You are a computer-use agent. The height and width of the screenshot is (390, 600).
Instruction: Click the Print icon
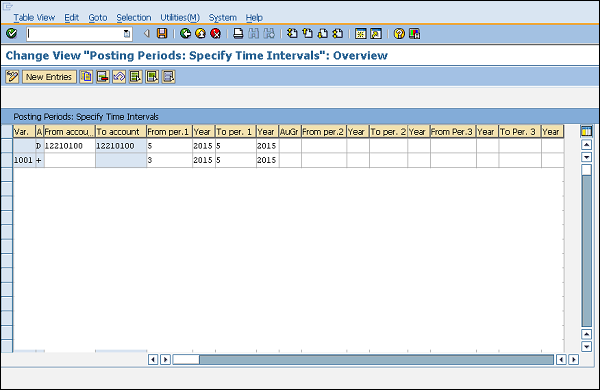click(238, 34)
